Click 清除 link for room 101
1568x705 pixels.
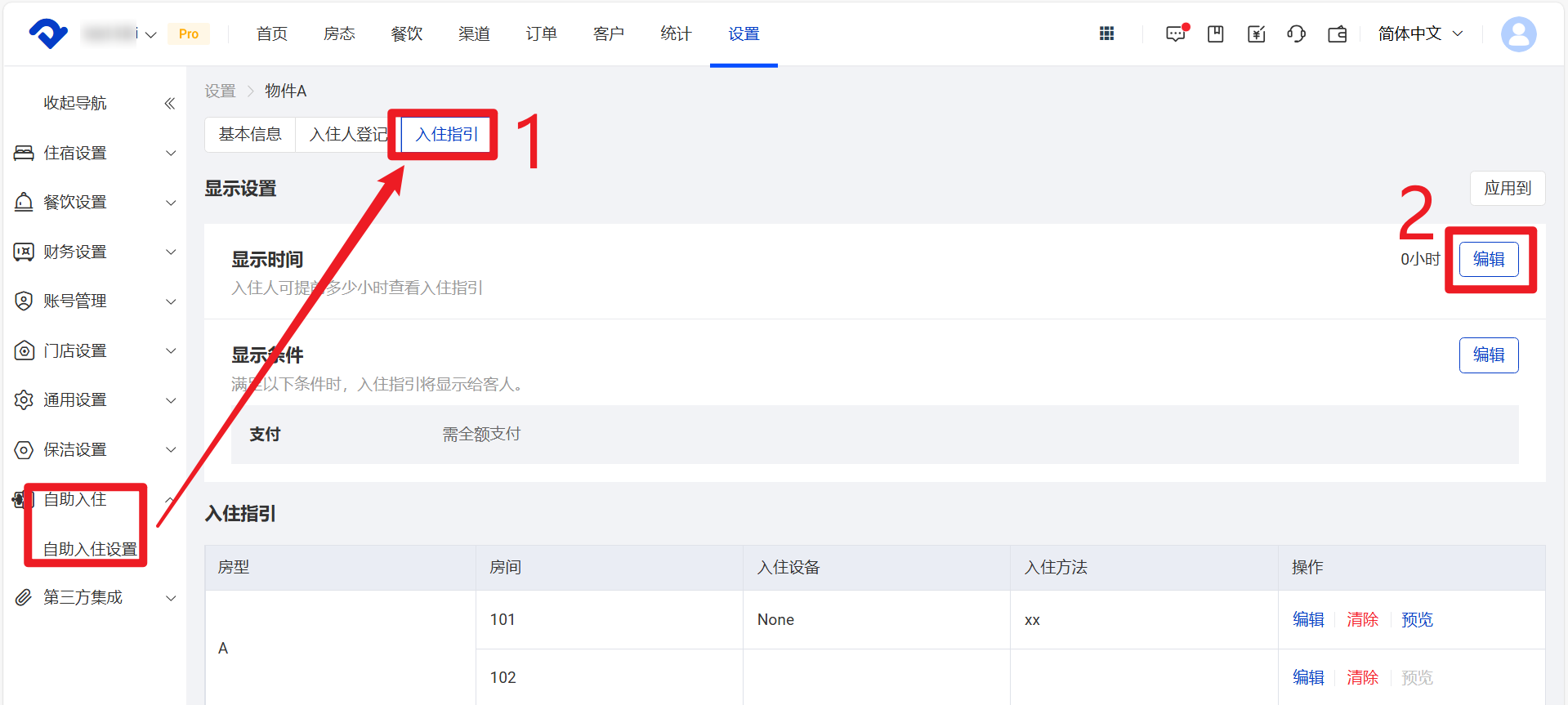1362,619
